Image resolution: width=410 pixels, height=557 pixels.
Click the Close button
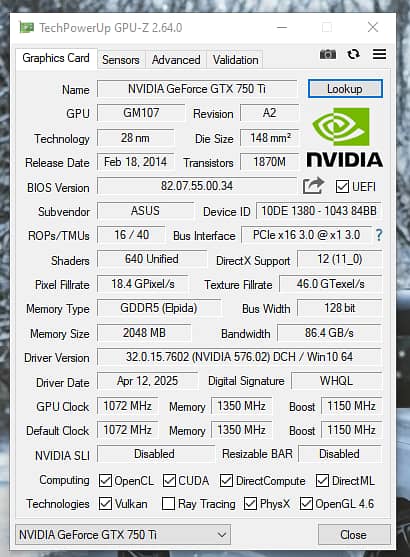click(x=354, y=535)
